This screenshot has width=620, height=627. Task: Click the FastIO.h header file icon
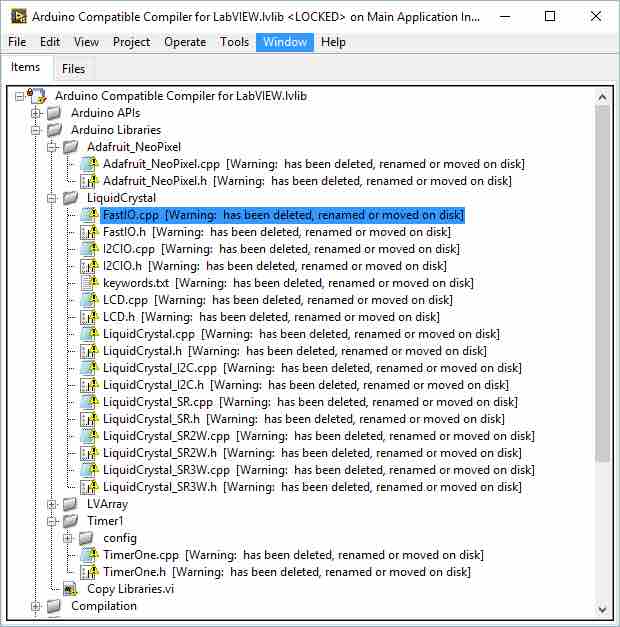point(89,232)
